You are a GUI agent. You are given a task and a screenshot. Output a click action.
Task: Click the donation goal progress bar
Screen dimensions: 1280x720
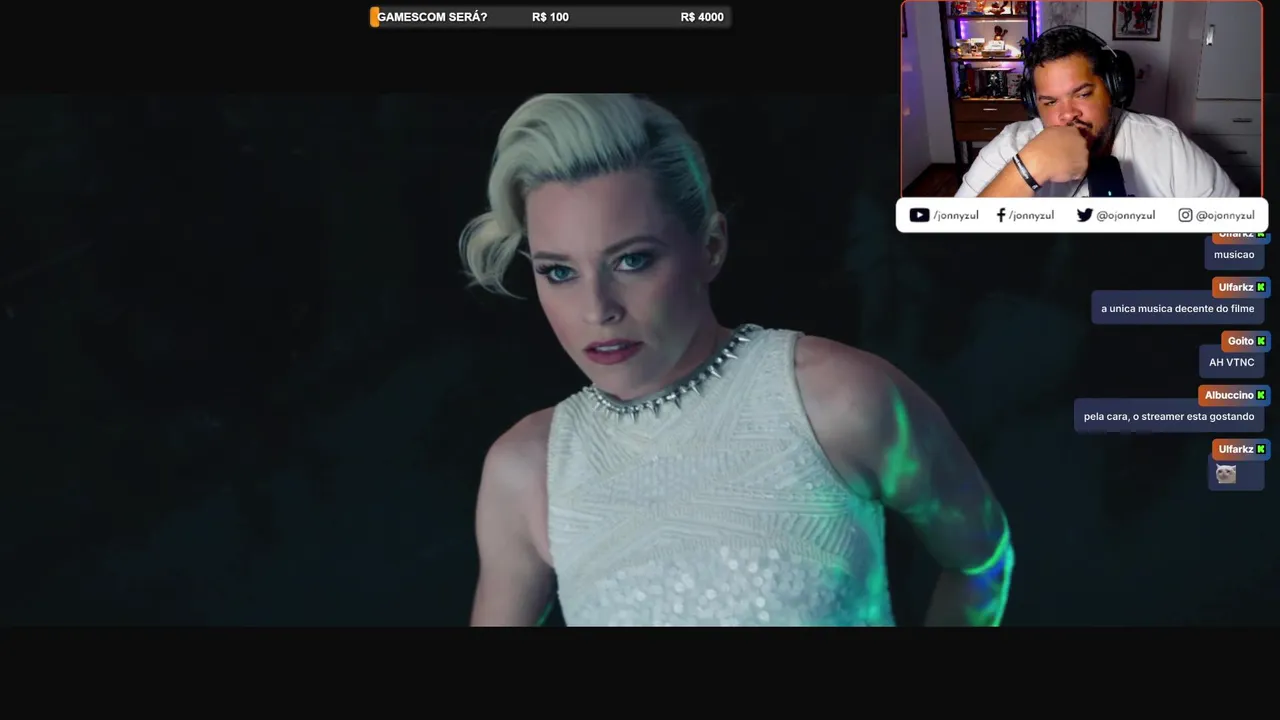pos(550,17)
